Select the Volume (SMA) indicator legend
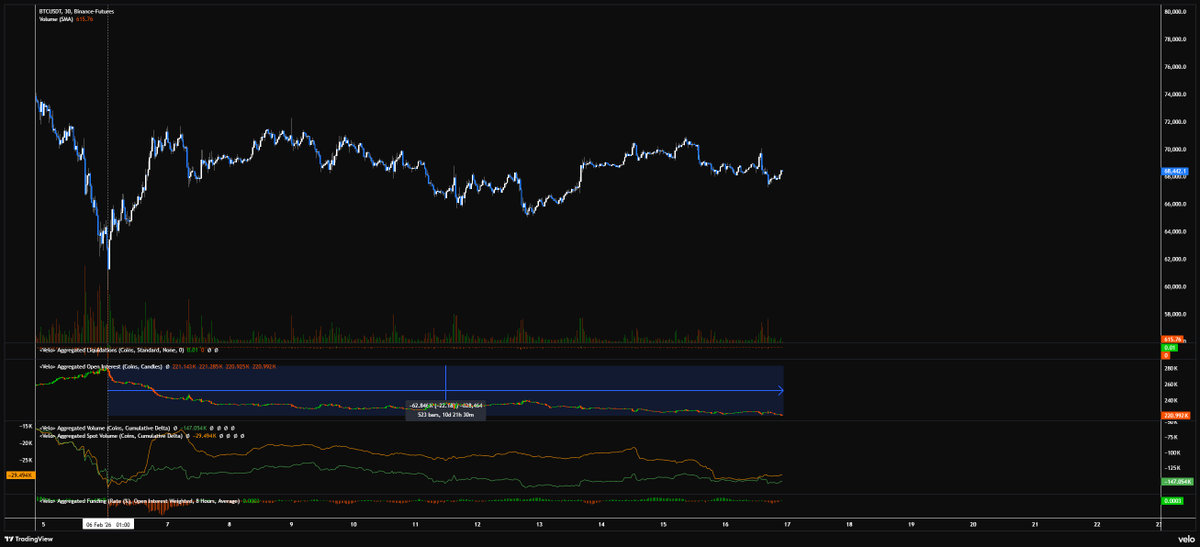Screen dimensions: 1200x547 coord(58,20)
